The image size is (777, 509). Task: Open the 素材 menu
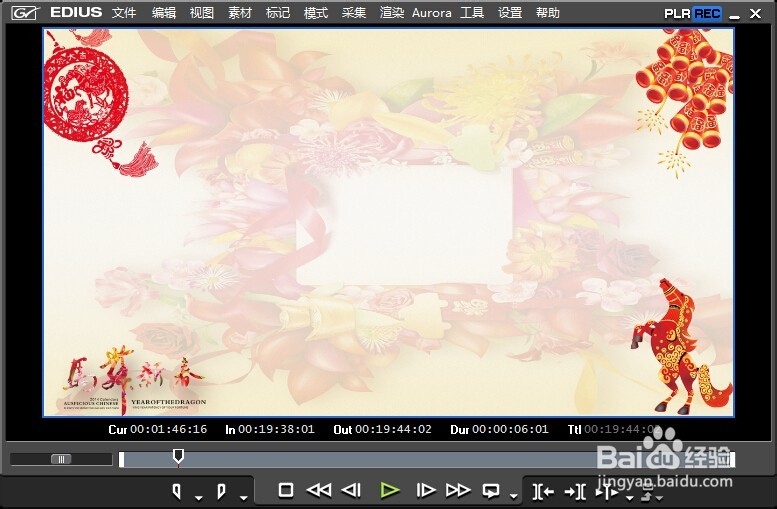click(x=240, y=12)
